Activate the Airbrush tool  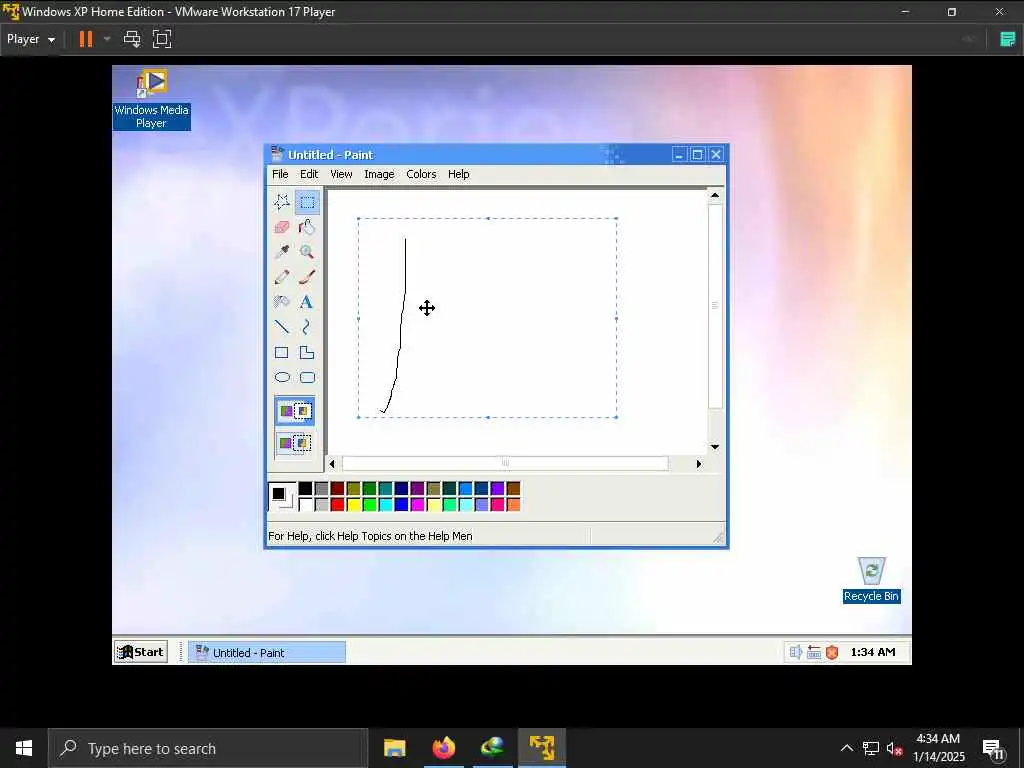pos(281,302)
